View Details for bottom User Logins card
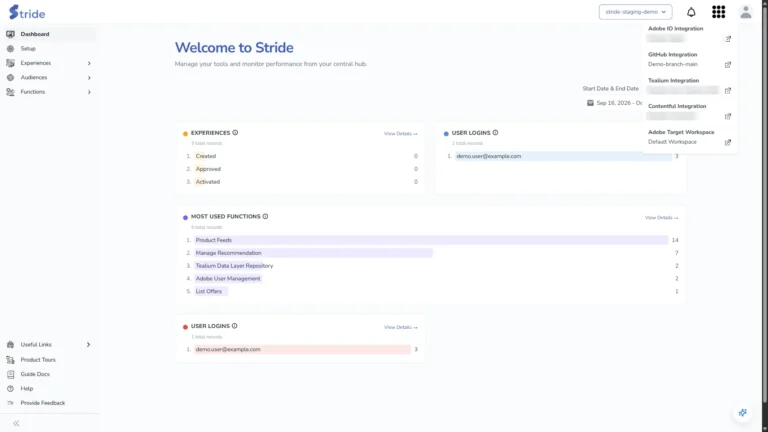Viewport: 768px width, 432px height. (401, 327)
